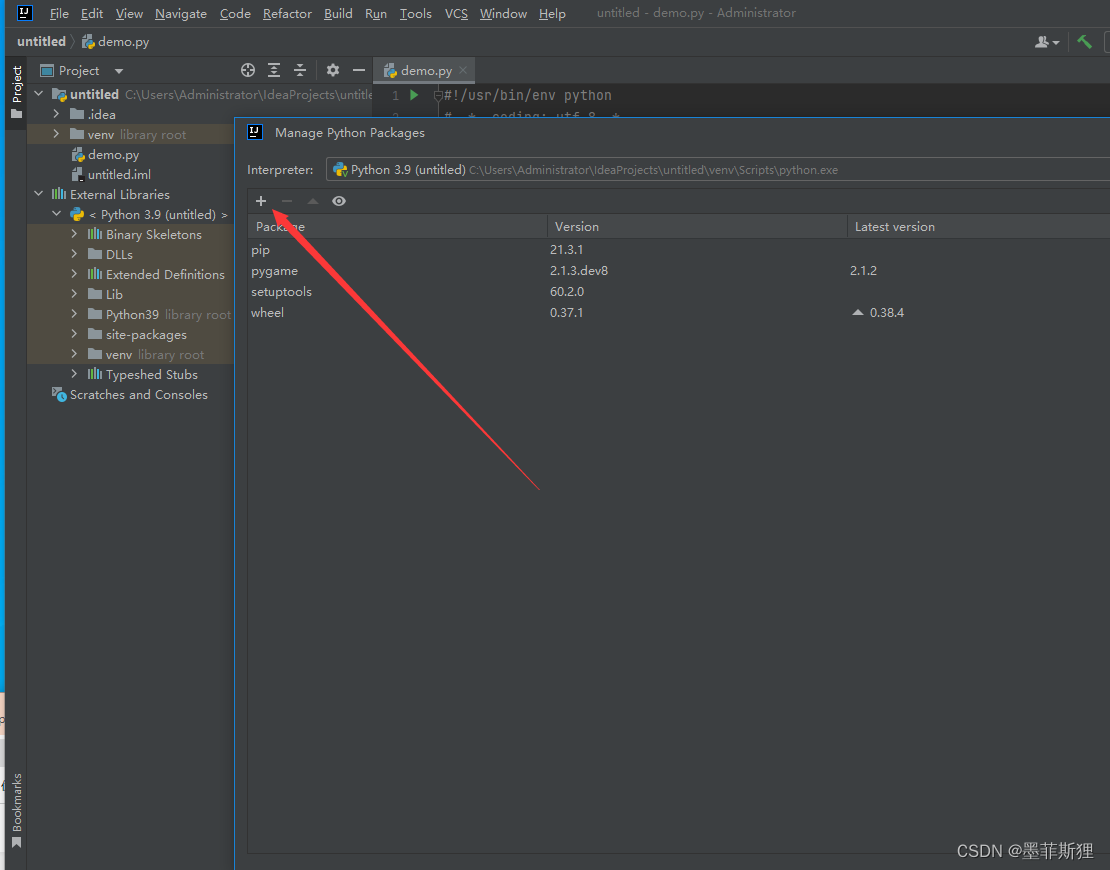Viewport: 1110px width, 870px height.
Task: Select the pygame package row
Action: pos(678,270)
